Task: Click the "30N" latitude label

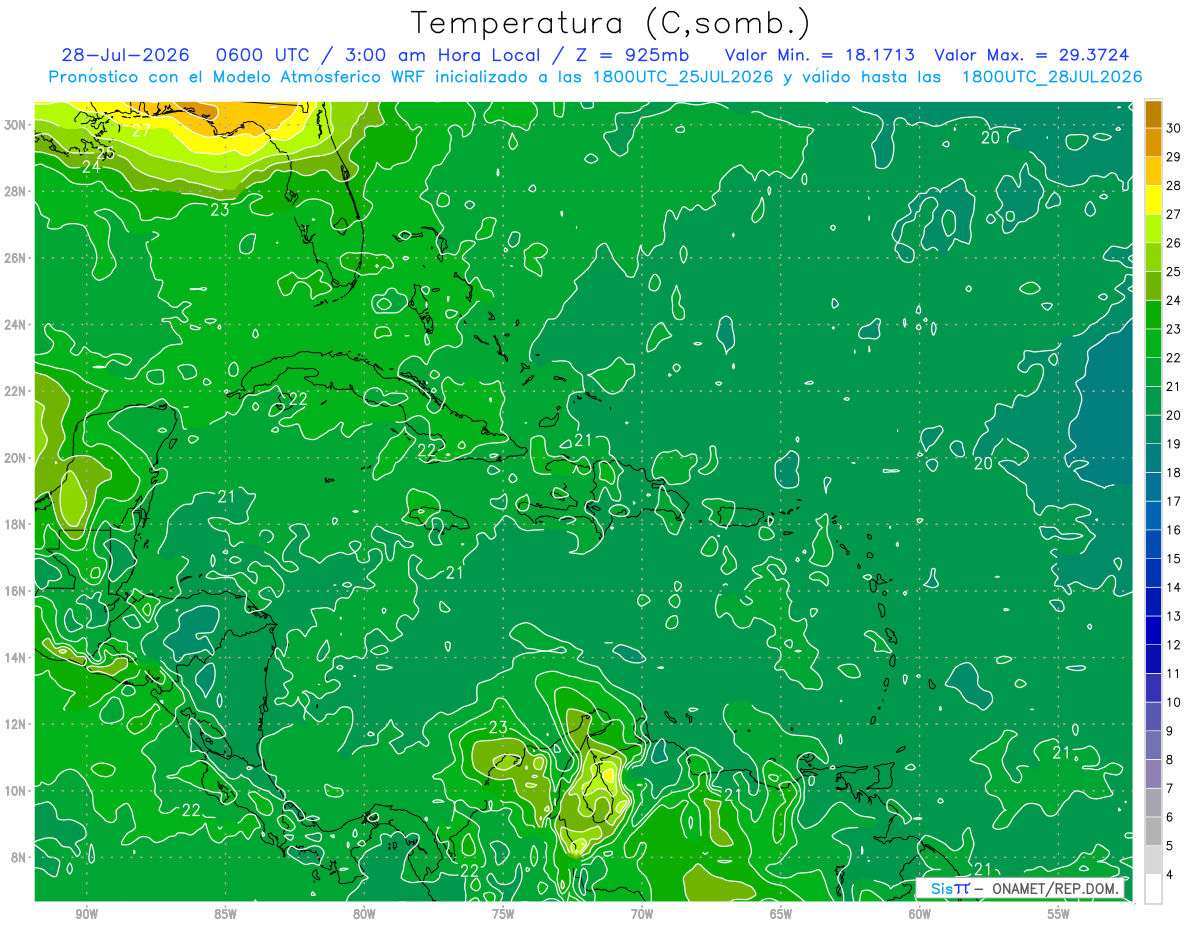Action: coord(16,124)
